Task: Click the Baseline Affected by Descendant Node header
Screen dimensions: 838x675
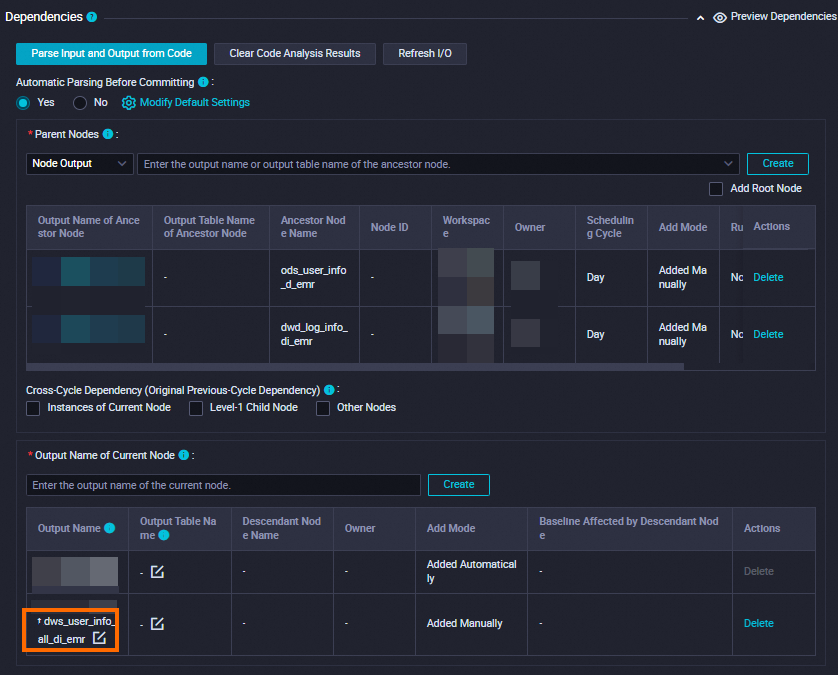Action: (629, 528)
